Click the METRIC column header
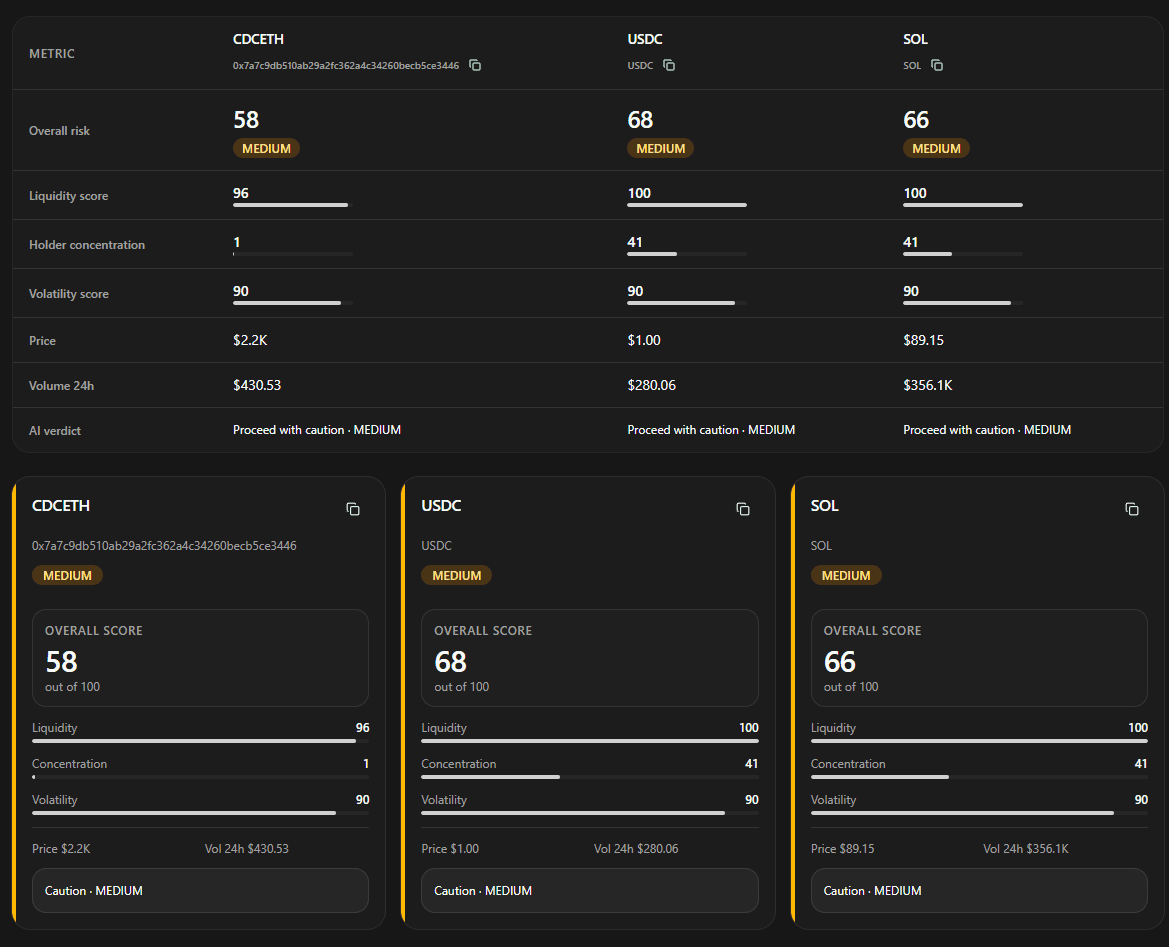This screenshot has height=947, width=1169. (51, 54)
